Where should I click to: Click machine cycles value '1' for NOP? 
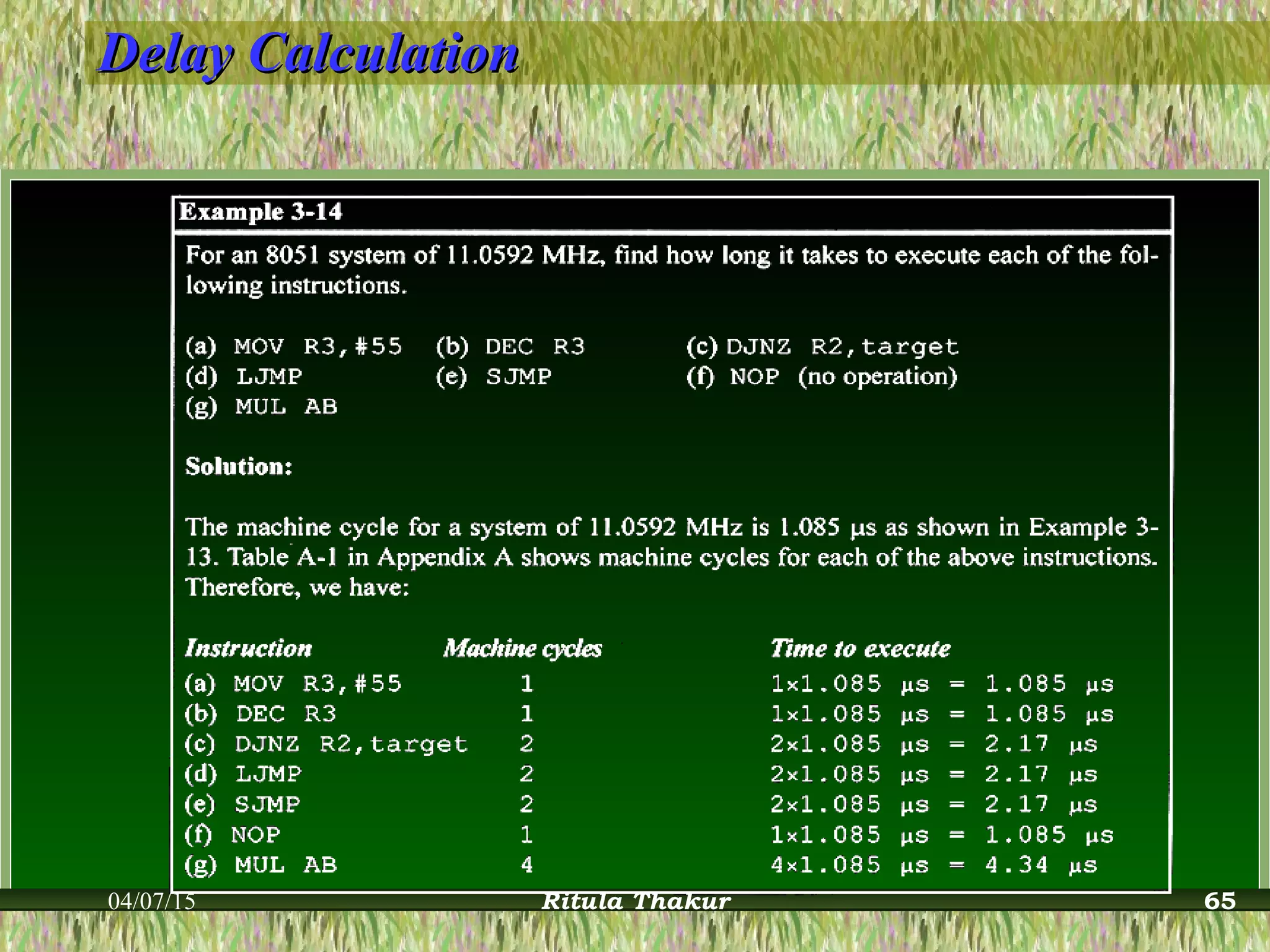[x=526, y=834]
